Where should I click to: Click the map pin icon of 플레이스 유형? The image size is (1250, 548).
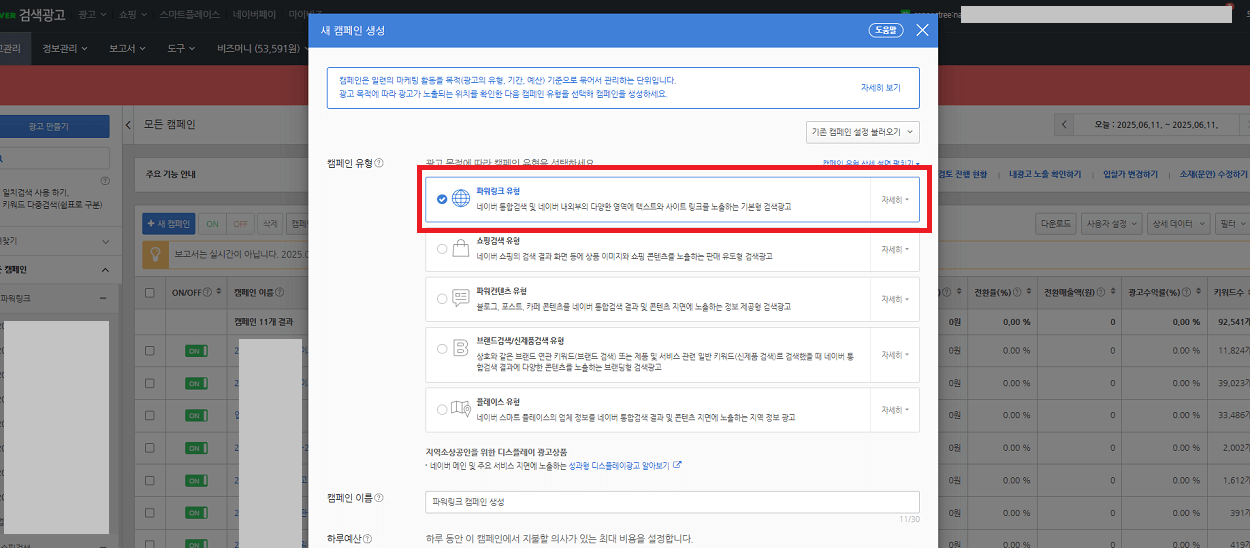[x=461, y=409]
